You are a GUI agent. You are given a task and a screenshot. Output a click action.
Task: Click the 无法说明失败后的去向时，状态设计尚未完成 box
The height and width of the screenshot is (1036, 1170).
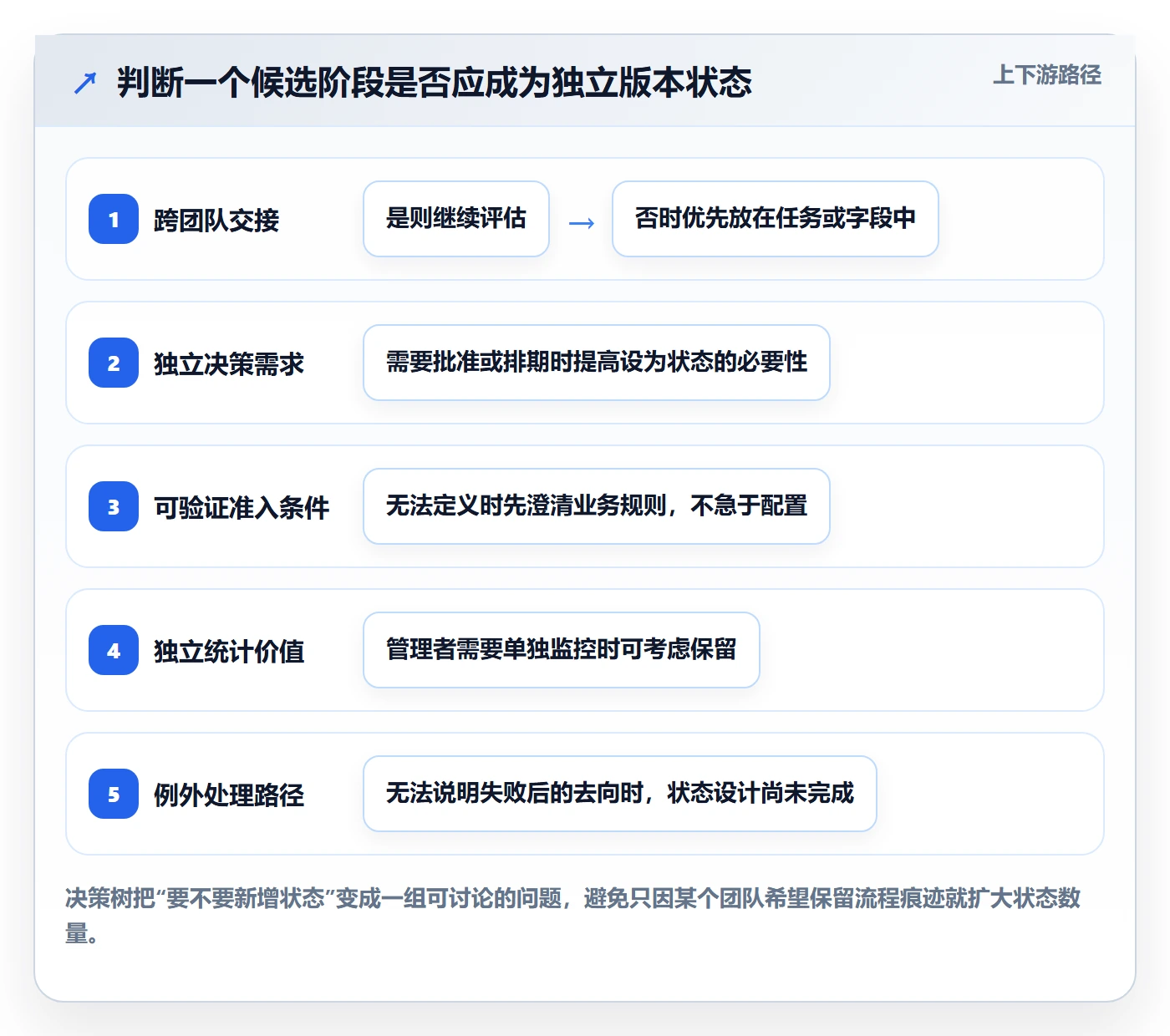[620, 794]
